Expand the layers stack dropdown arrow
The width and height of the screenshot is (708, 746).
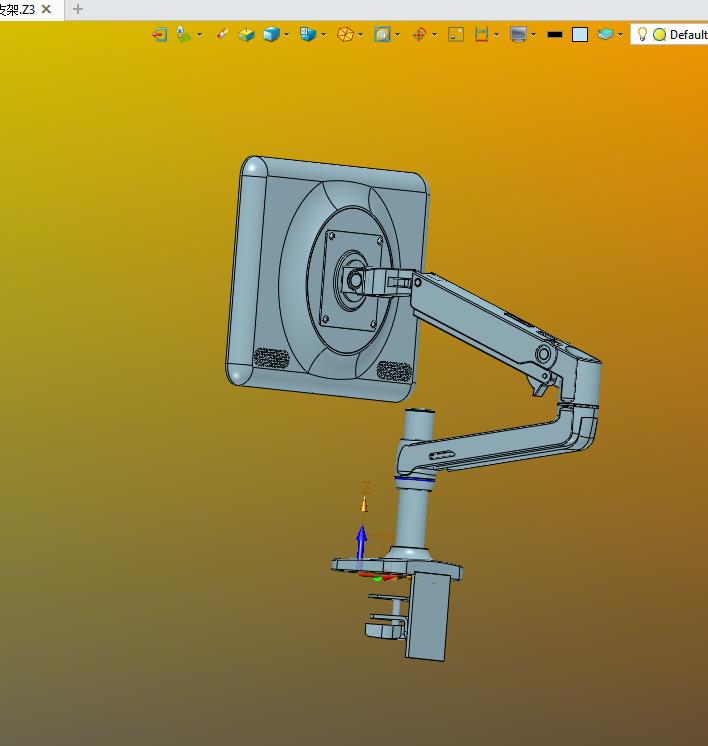(x=621, y=34)
